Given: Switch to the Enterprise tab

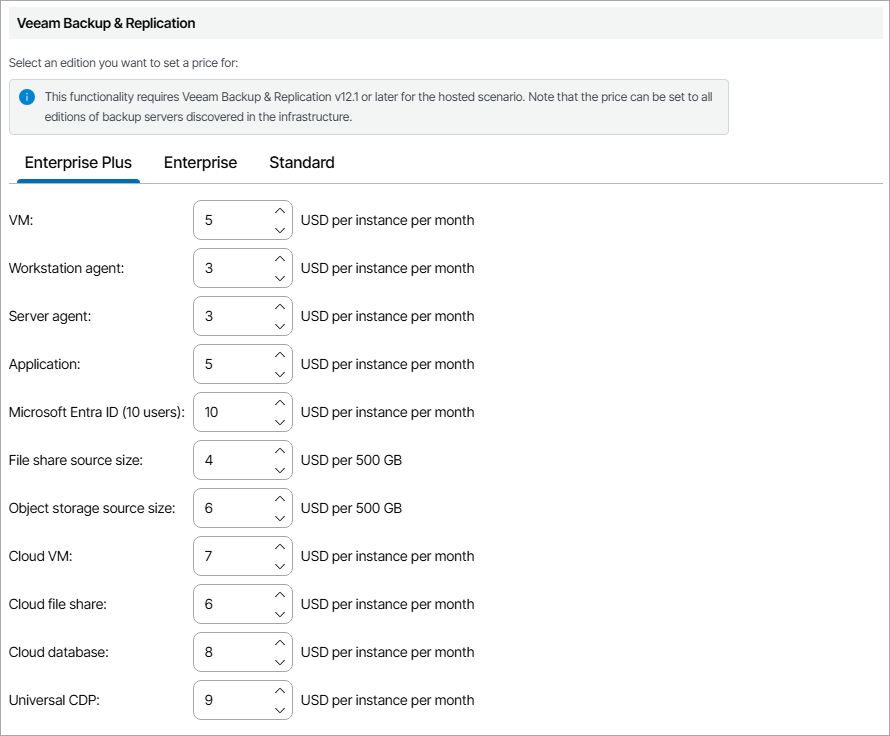Looking at the screenshot, I should [200, 163].
